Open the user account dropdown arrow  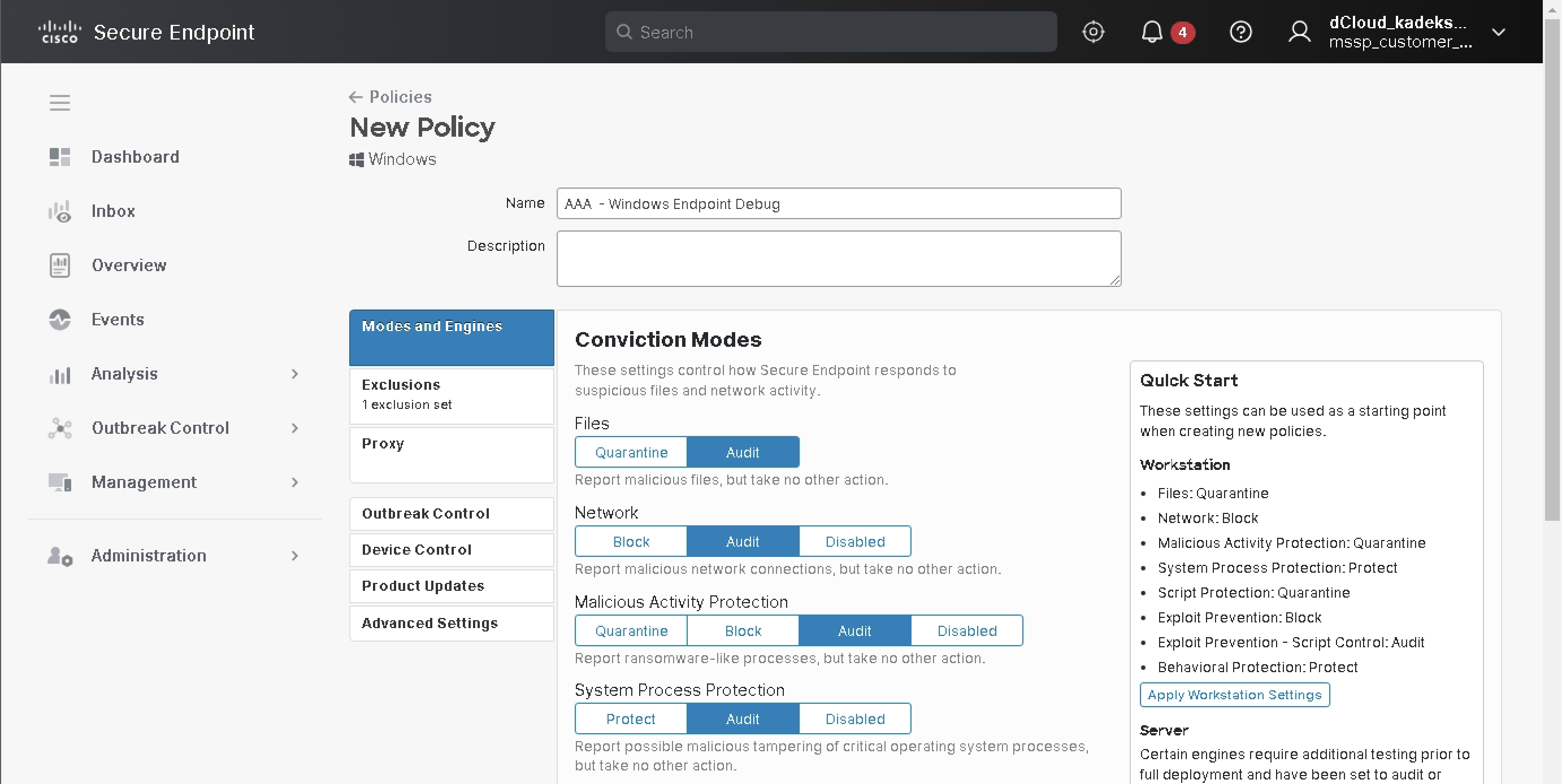(x=1498, y=32)
